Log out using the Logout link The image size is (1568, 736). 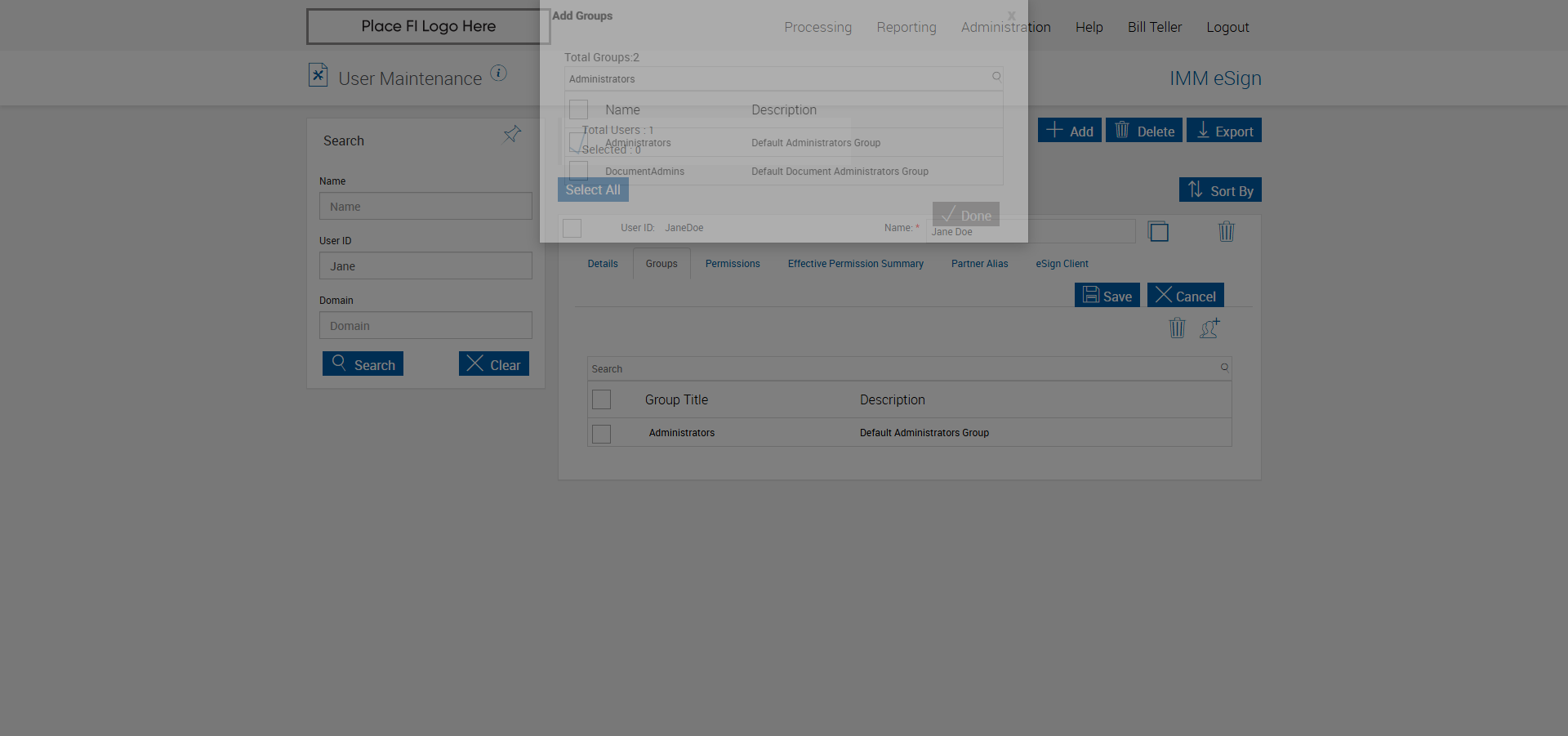[x=1228, y=27]
